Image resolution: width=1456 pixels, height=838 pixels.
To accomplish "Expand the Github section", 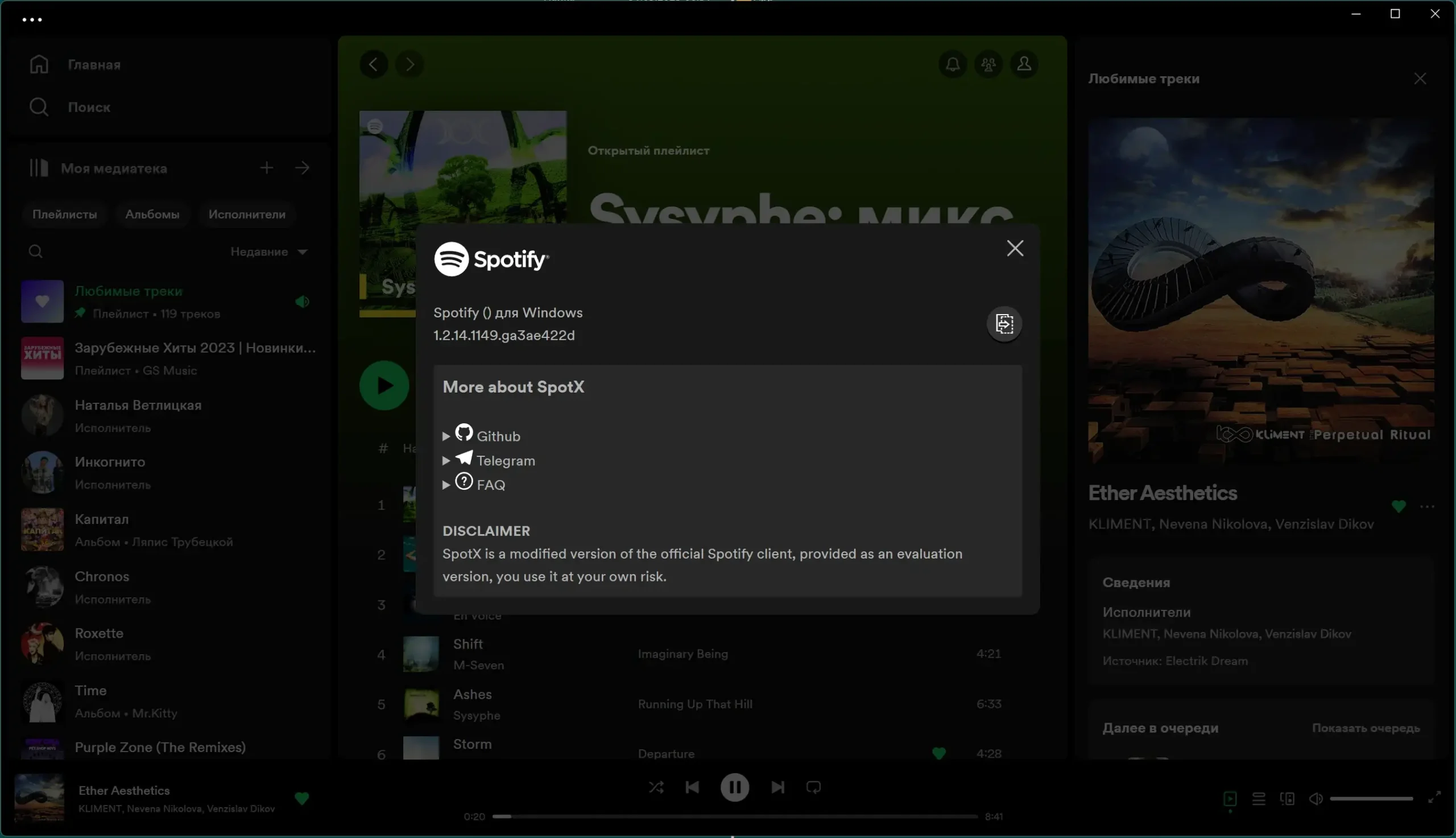I will 446,436.
